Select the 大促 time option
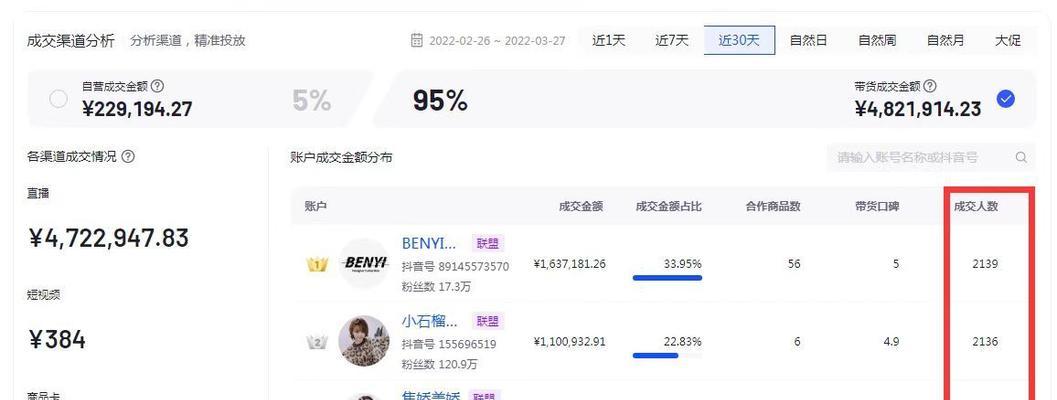The image size is (1057, 400). [1008, 40]
